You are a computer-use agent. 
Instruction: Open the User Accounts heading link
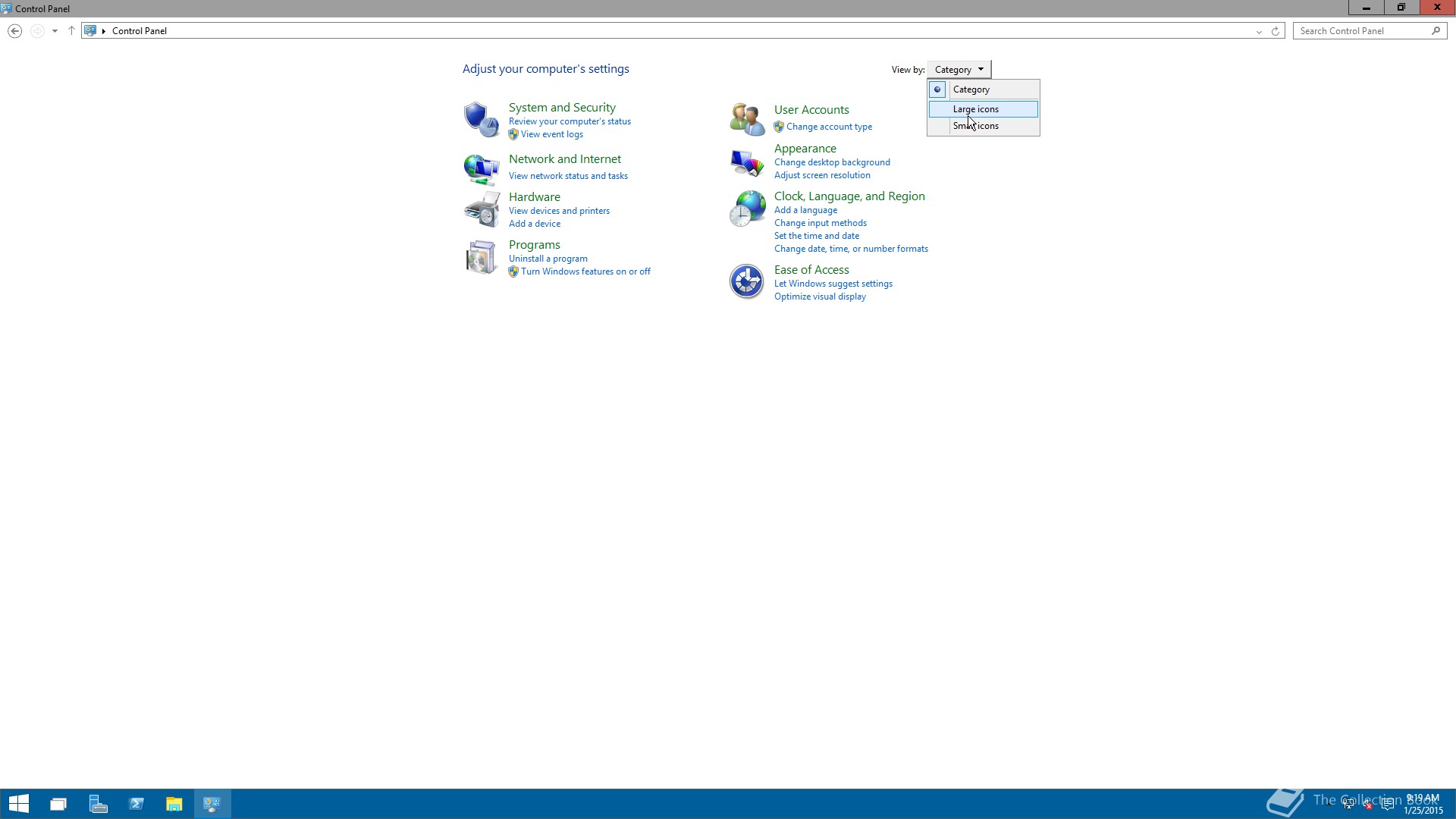pyautogui.click(x=811, y=110)
